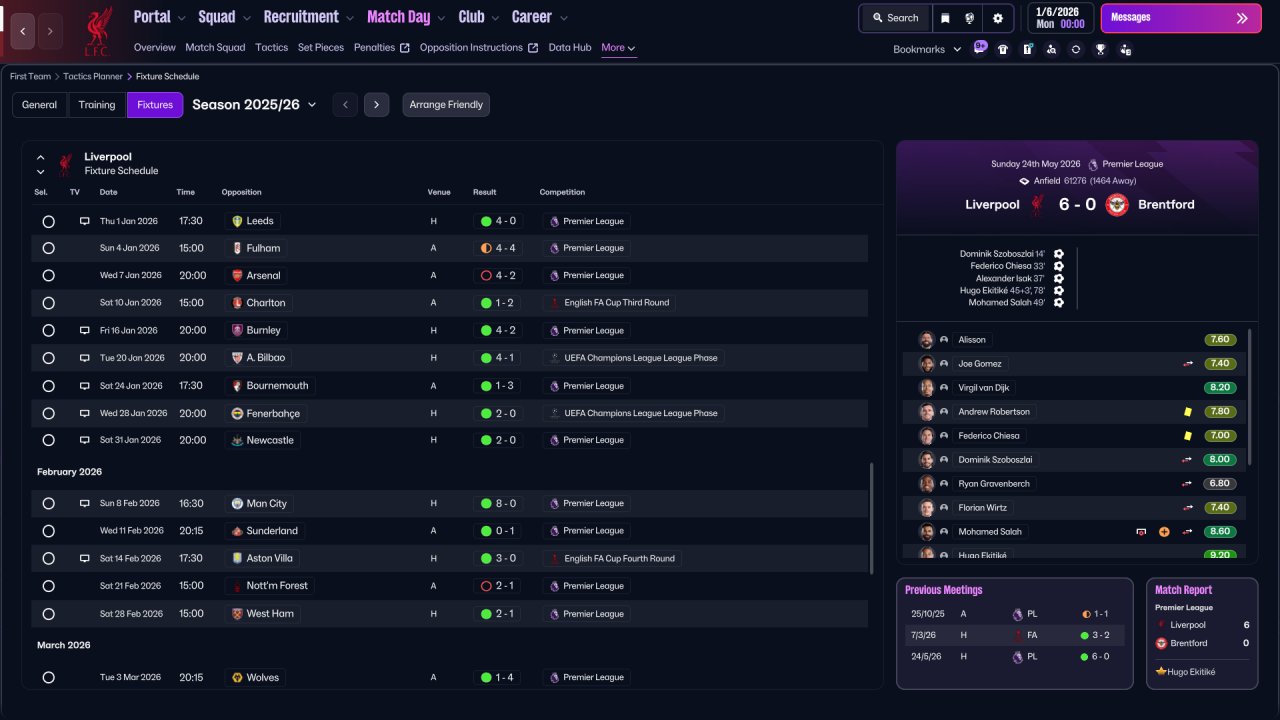Screen dimensions: 1280x720
Task: Click the goal icon next to Dominik Szoboszlai 14'
Action: point(1058,254)
